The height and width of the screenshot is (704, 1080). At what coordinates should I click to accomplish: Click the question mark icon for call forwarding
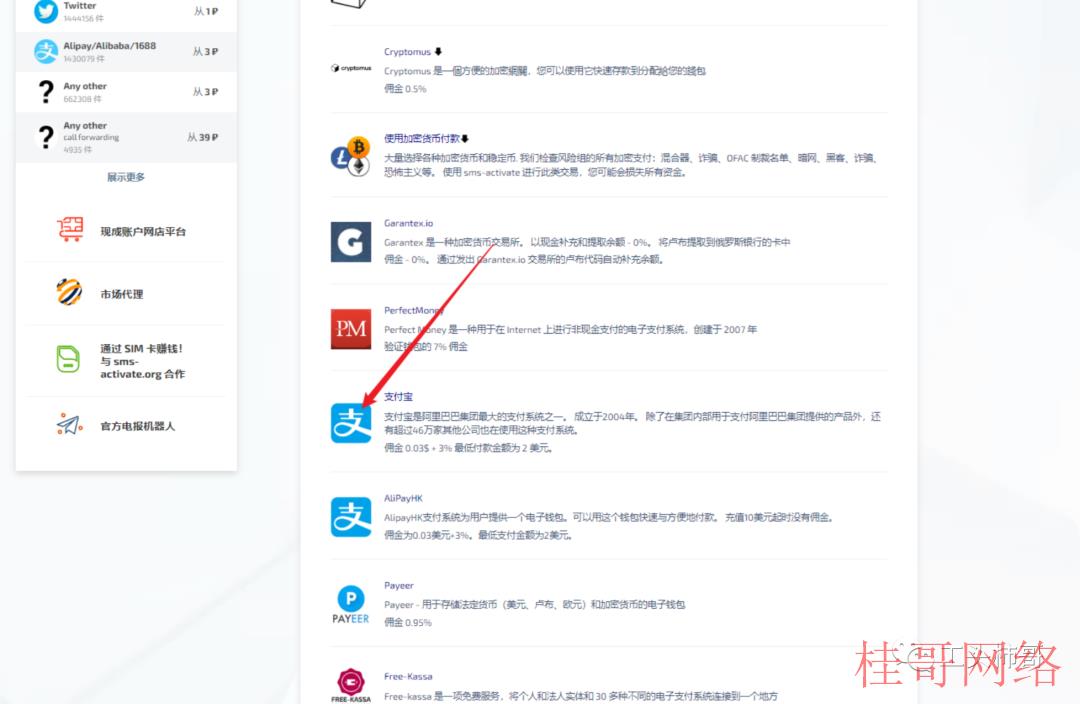45,137
